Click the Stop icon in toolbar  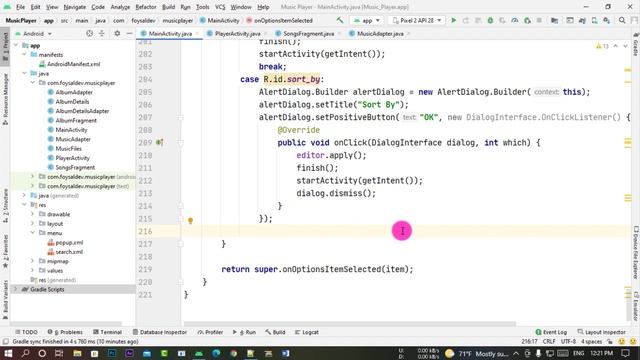point(539,20)
